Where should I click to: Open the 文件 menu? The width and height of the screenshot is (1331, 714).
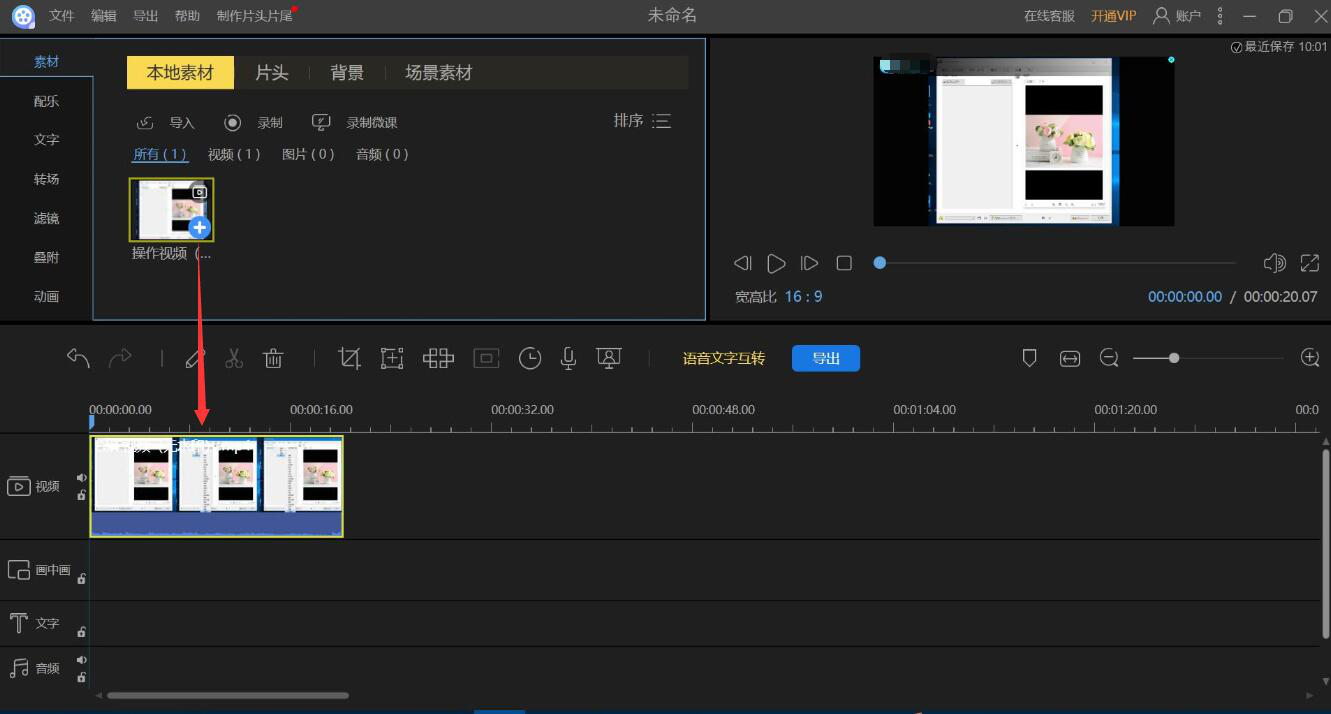pyautogui.click(x=62, y=16)
